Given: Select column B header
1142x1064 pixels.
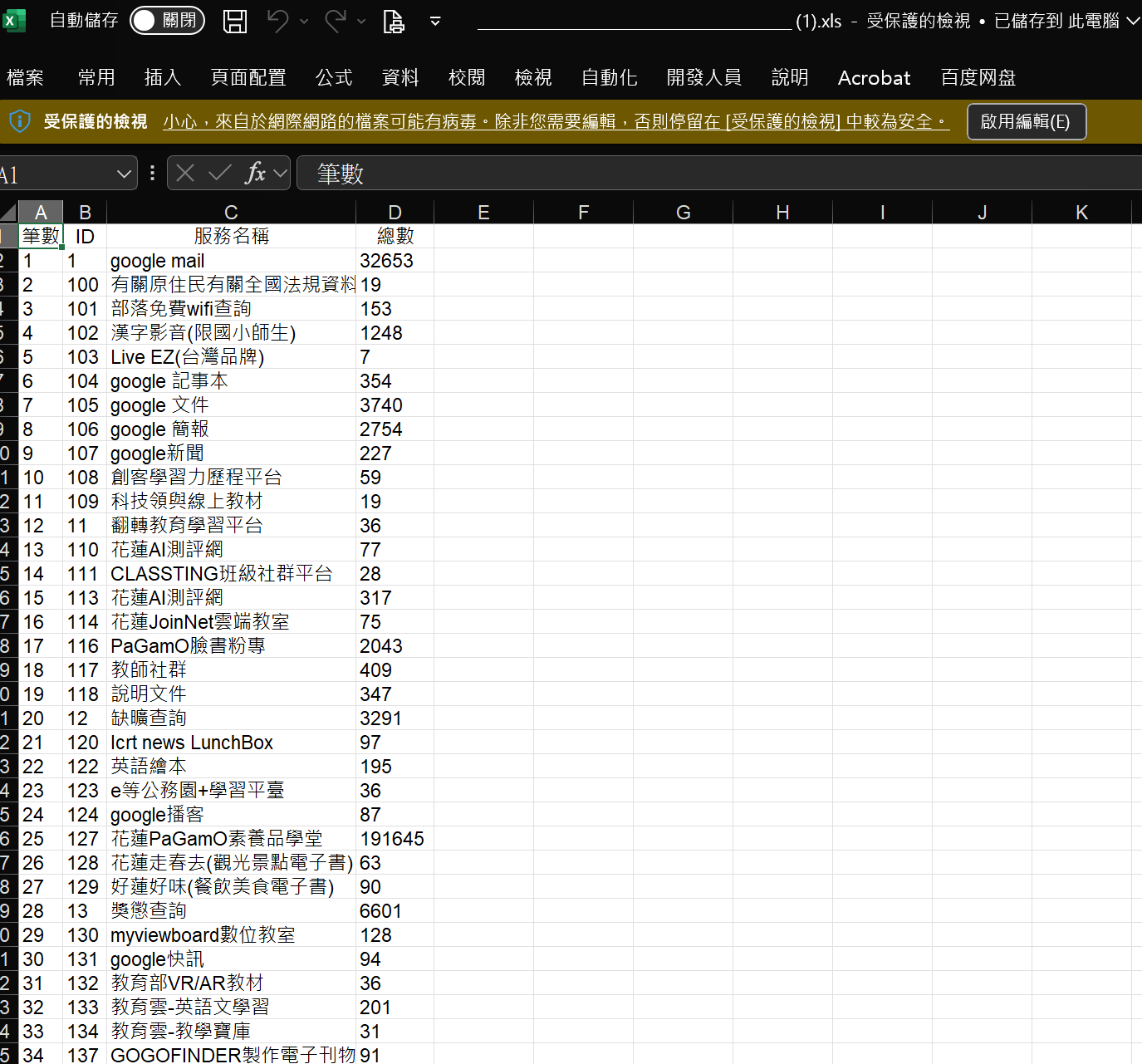Looking at the screenshot, I should click(85, 213).
